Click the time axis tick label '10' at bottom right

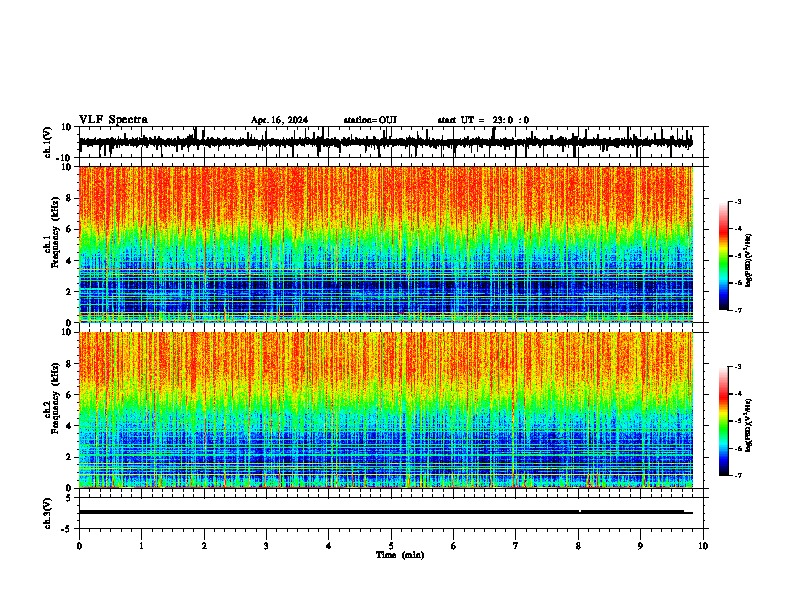click(x=703, y=546)
